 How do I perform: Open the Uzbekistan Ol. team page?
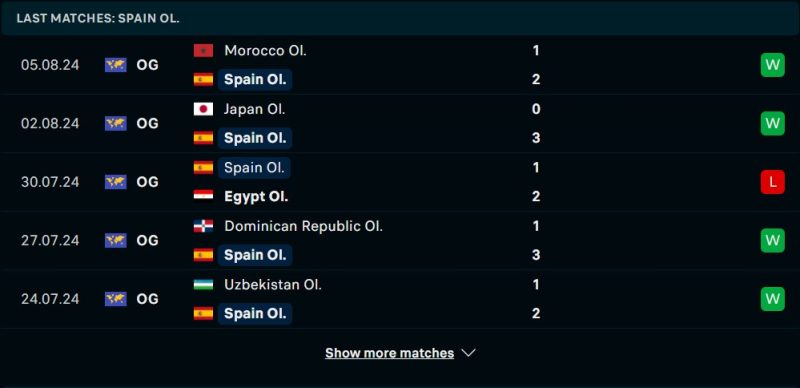(x=273, y=284)
